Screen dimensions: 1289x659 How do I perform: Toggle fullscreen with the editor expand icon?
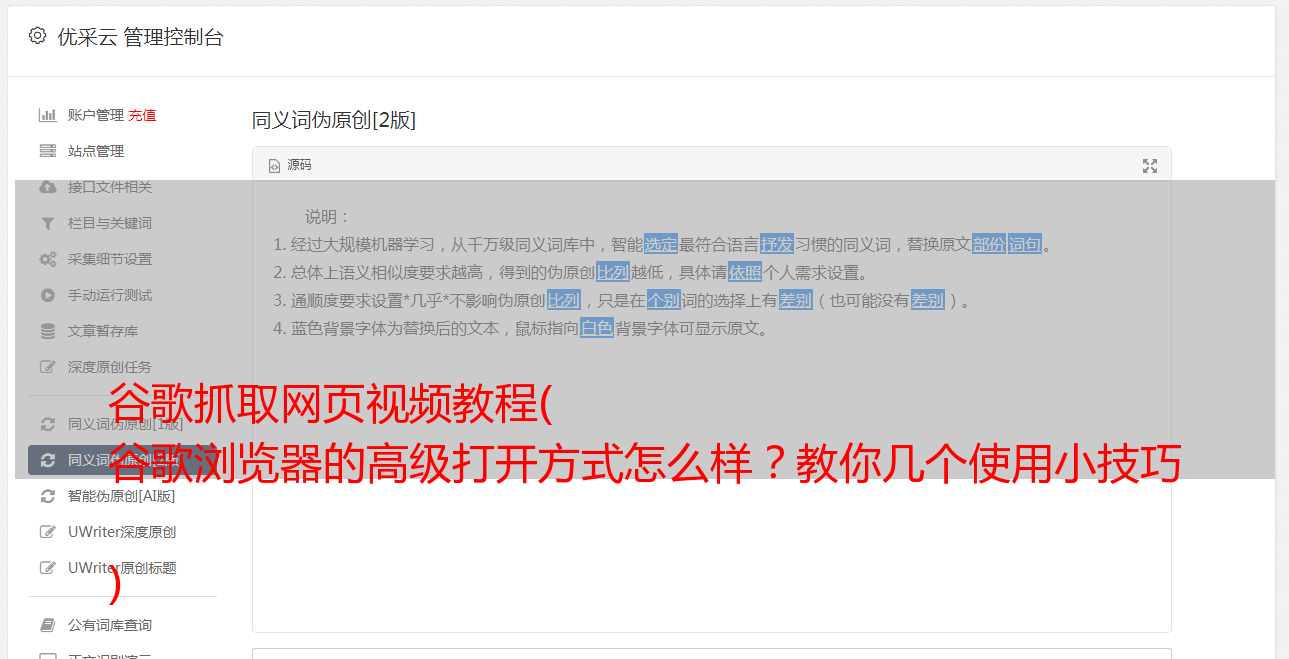pyautogui.click(x=1150, y=166)
